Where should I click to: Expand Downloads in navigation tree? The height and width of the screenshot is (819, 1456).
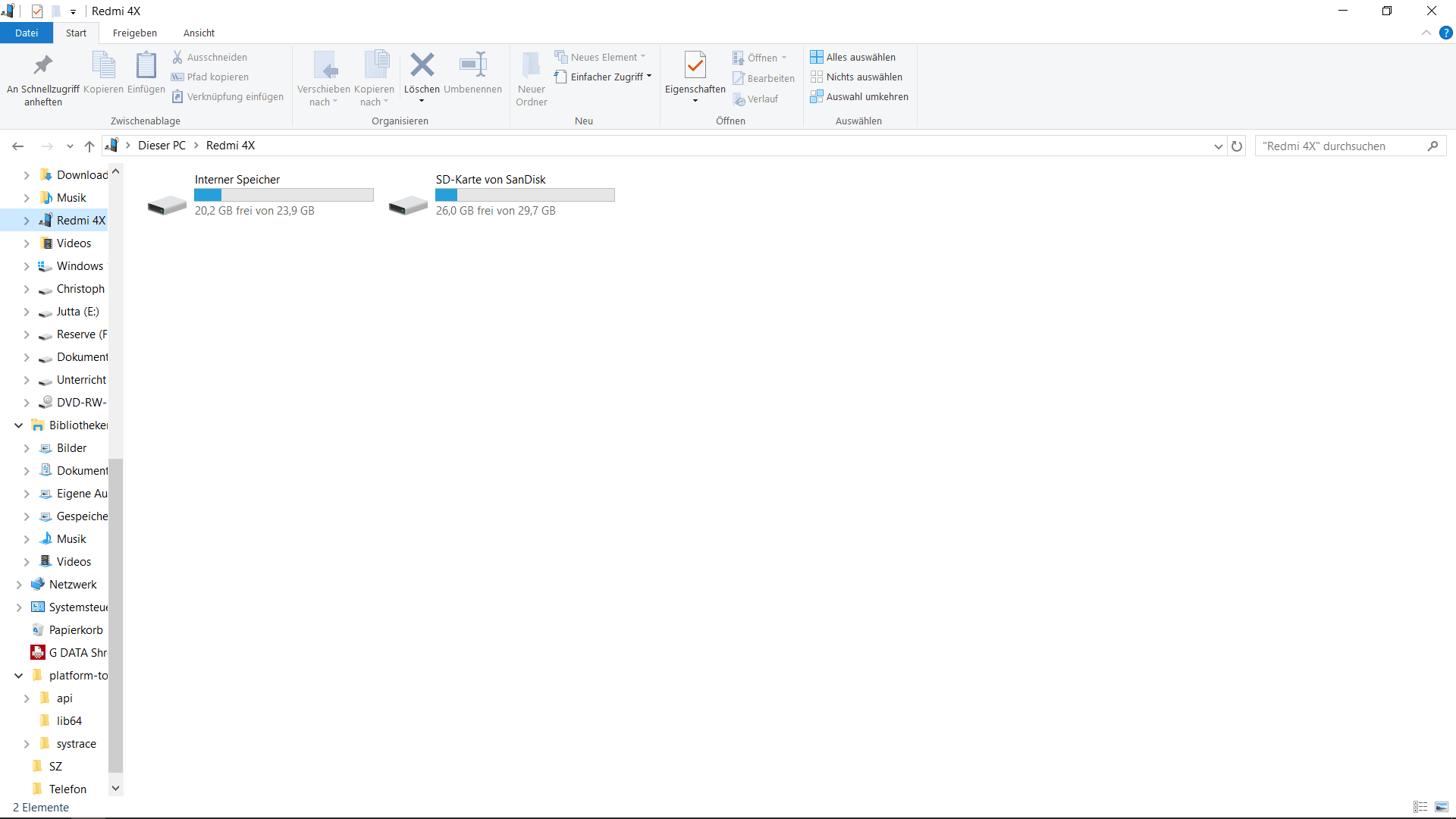click(x=27, y=175)
